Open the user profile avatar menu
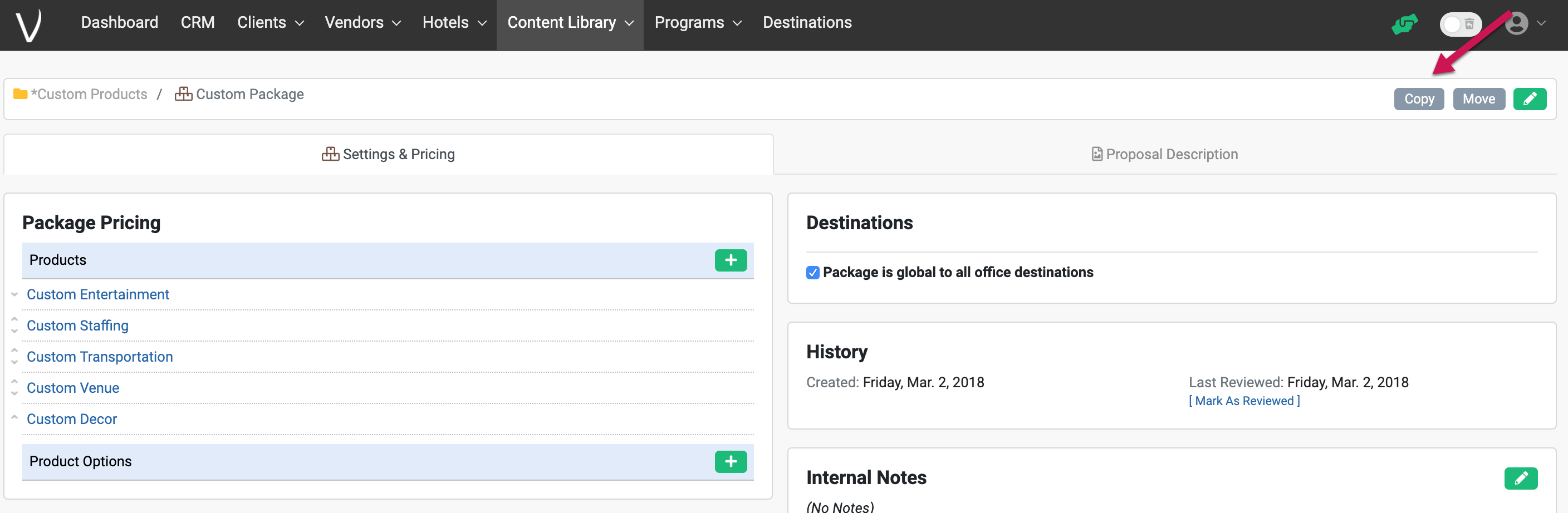 point(1516,24)
